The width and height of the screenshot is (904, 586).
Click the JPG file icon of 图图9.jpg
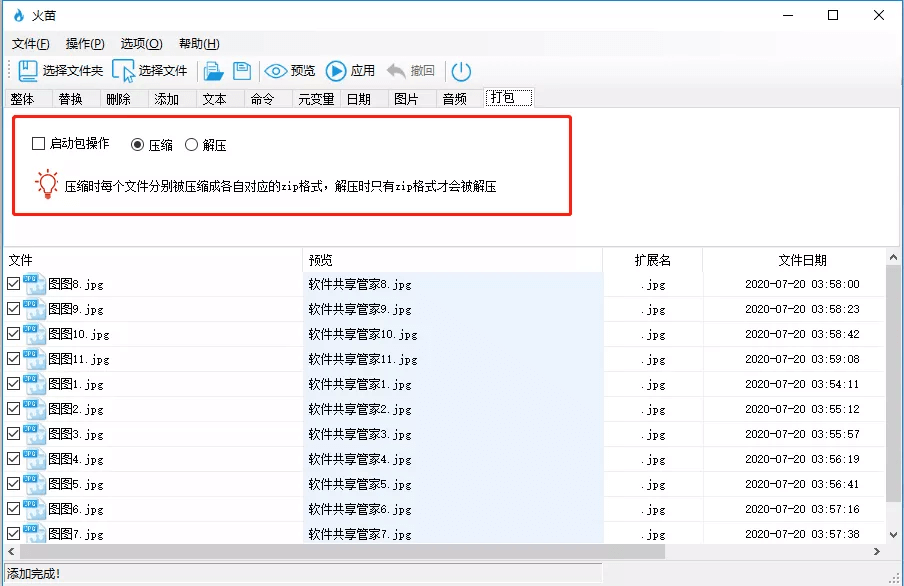(x=35, y=309)
